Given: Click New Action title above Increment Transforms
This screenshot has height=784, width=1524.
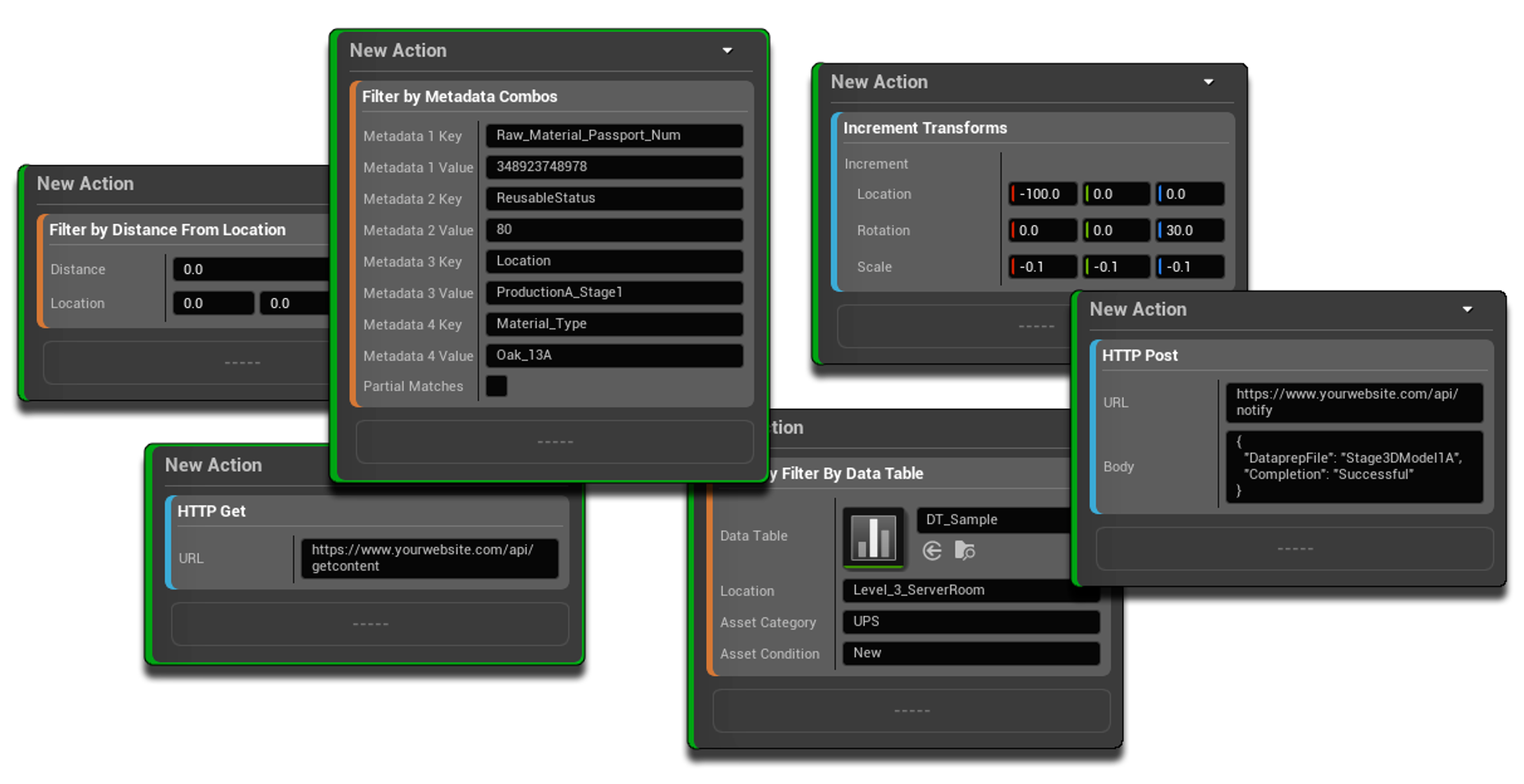Looking at the screenshot, I should [x=879, y=82].
